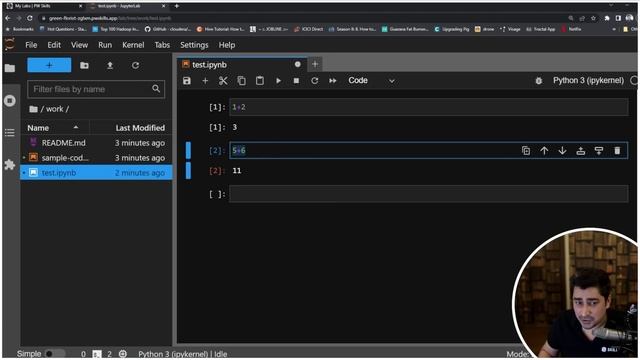Switch to the My Labs browser tab
The image size is (640, 360).
coord(43,6)
